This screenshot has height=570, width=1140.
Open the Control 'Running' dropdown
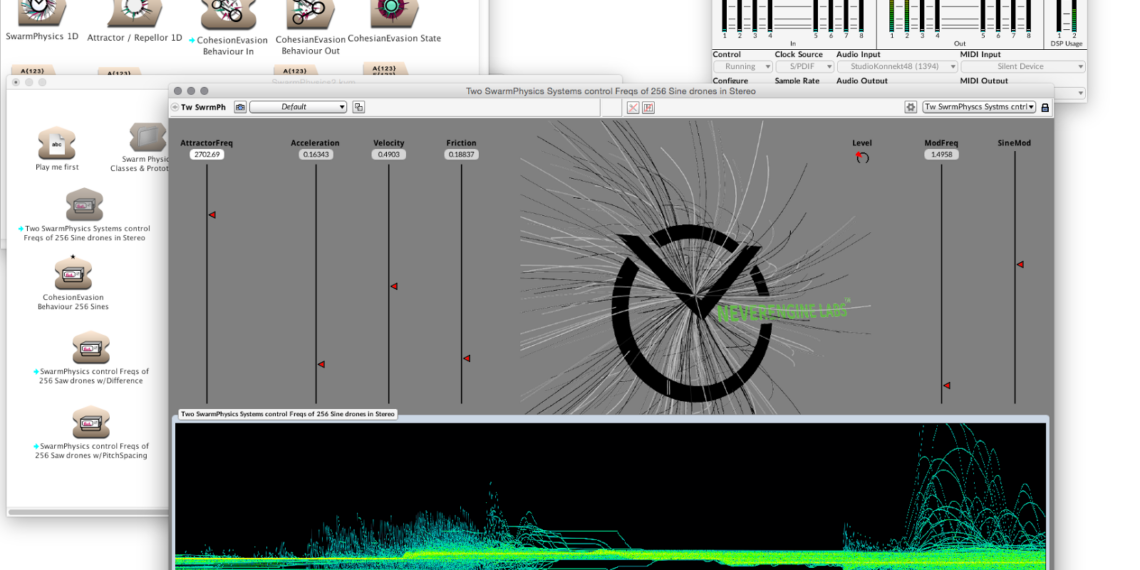click(742, 67)
